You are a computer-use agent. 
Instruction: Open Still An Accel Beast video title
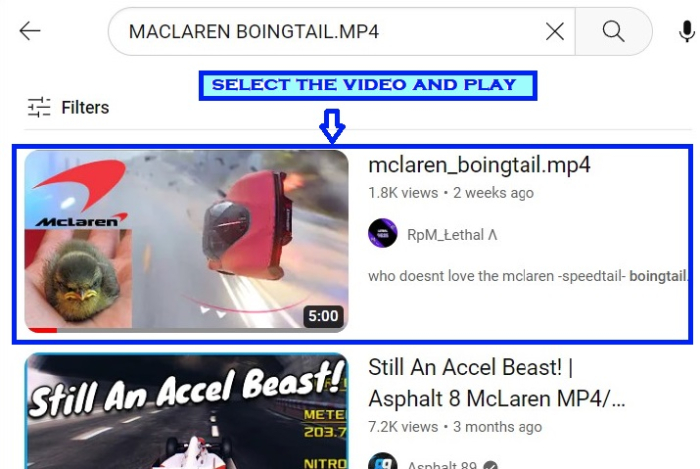pos(496,383)
